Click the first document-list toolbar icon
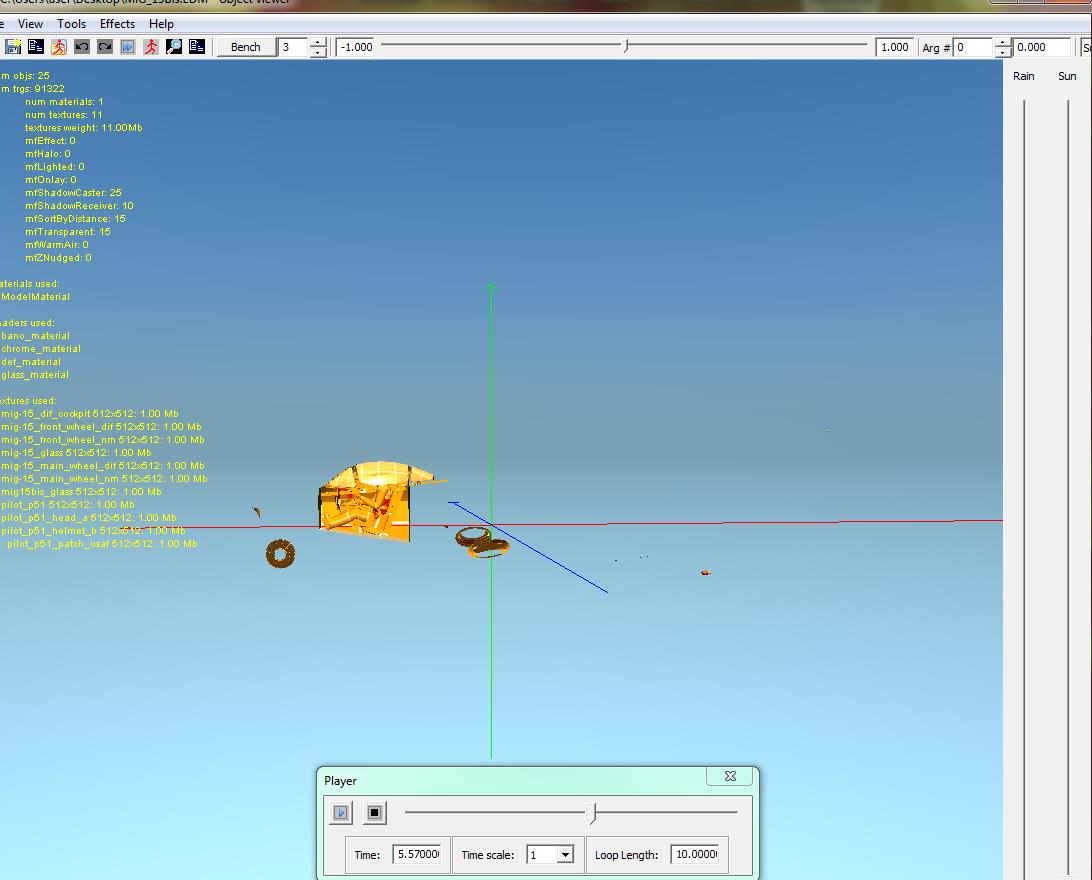Image resolution: width=1092 pixels, height=880 pixels. pos(36,47)
